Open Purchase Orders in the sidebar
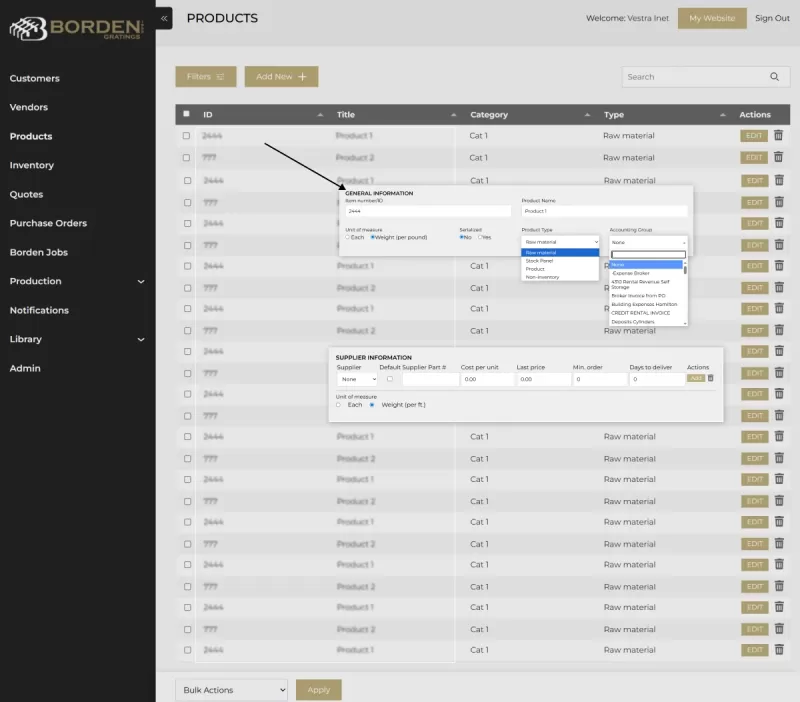 pos(48,223)
